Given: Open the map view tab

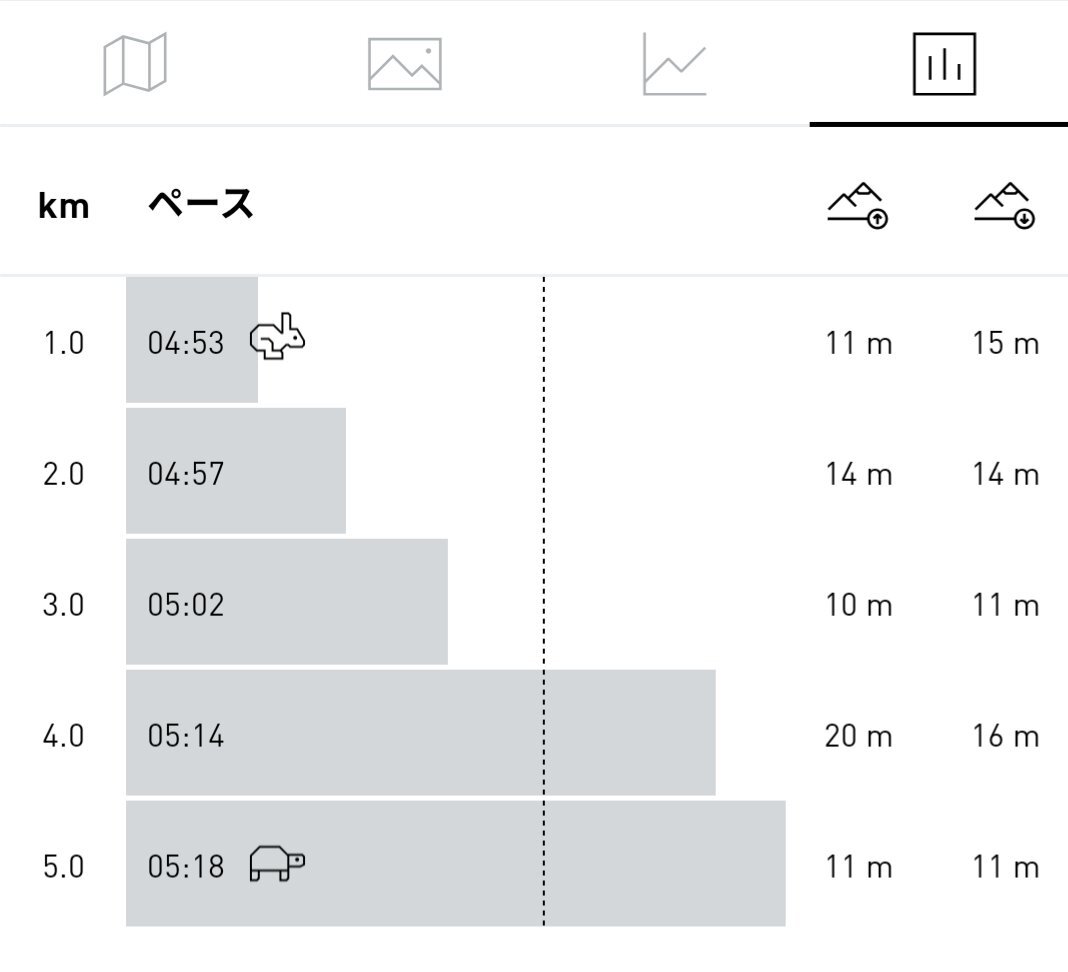Looking at the screenshot, I should click(135, 64).
